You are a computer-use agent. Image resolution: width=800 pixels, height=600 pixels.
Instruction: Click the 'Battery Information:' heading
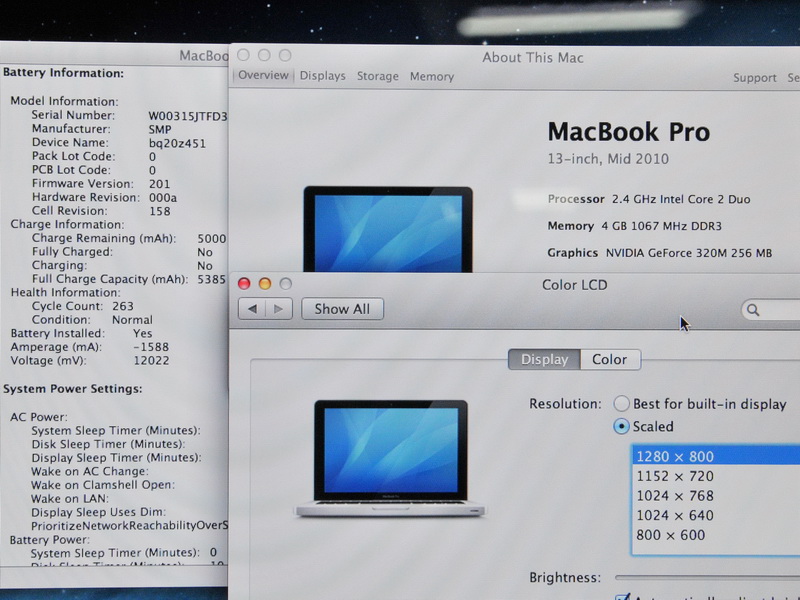[x=63, y=73]
